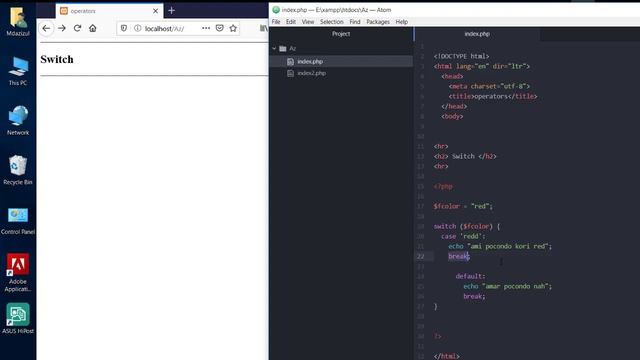This screenshot has height=360, width=640.
Task: Click the <!DOCTYPE html> code line
Action: pyautogui.click(x=461, y=56)
